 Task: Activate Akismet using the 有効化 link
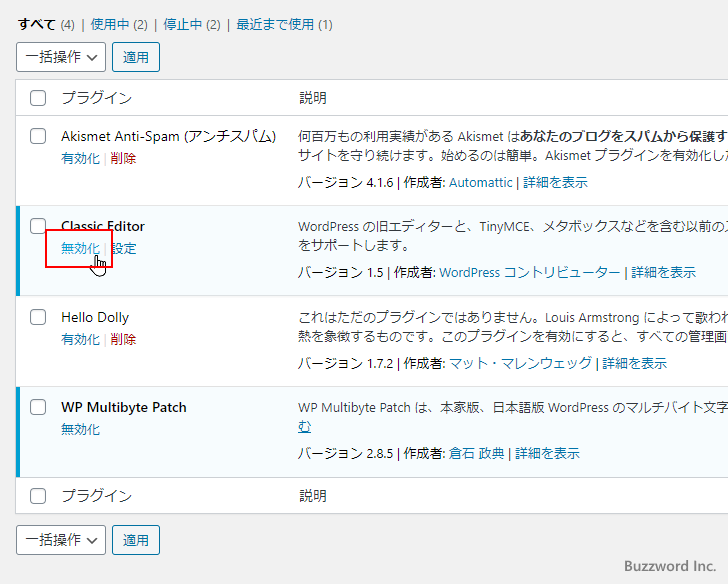[x=80, y=158]
